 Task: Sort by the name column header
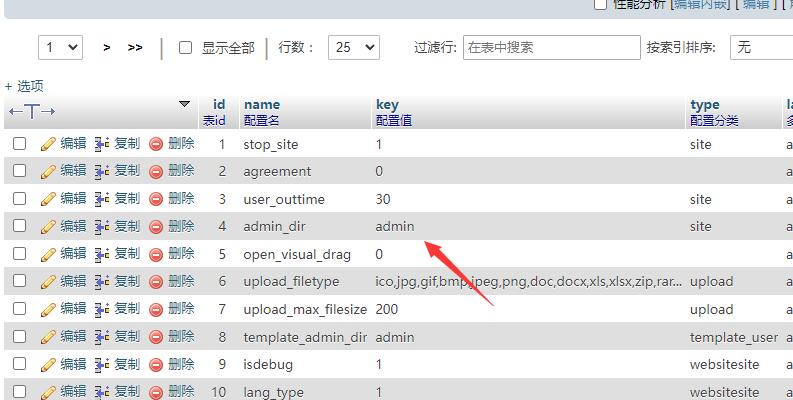pos(262,104)
